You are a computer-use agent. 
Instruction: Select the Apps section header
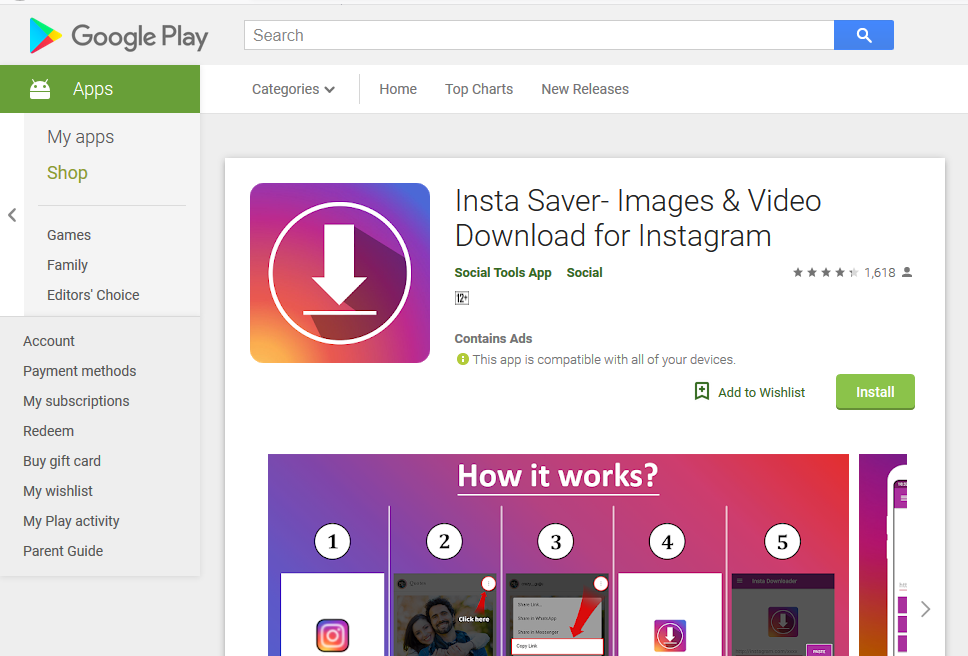click(100, 89)
